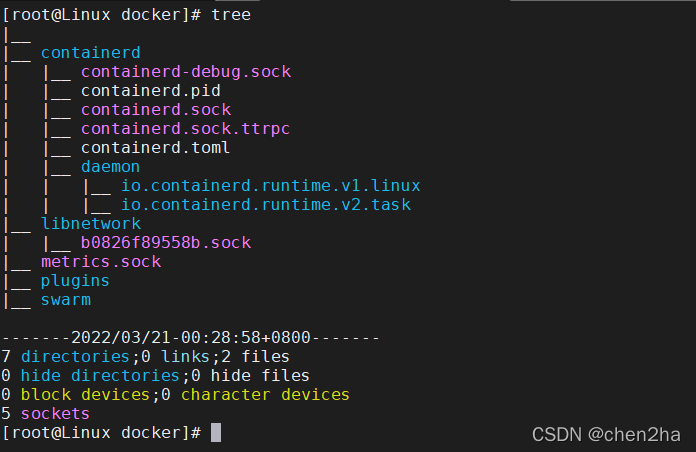Select the swarm directory entry
The image size is (696, 452).
tap(65, 300)
